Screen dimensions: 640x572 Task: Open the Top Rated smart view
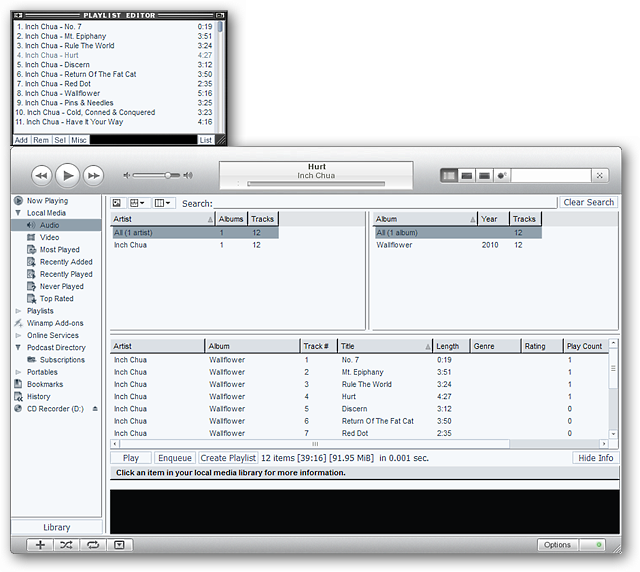click(57, 298)
